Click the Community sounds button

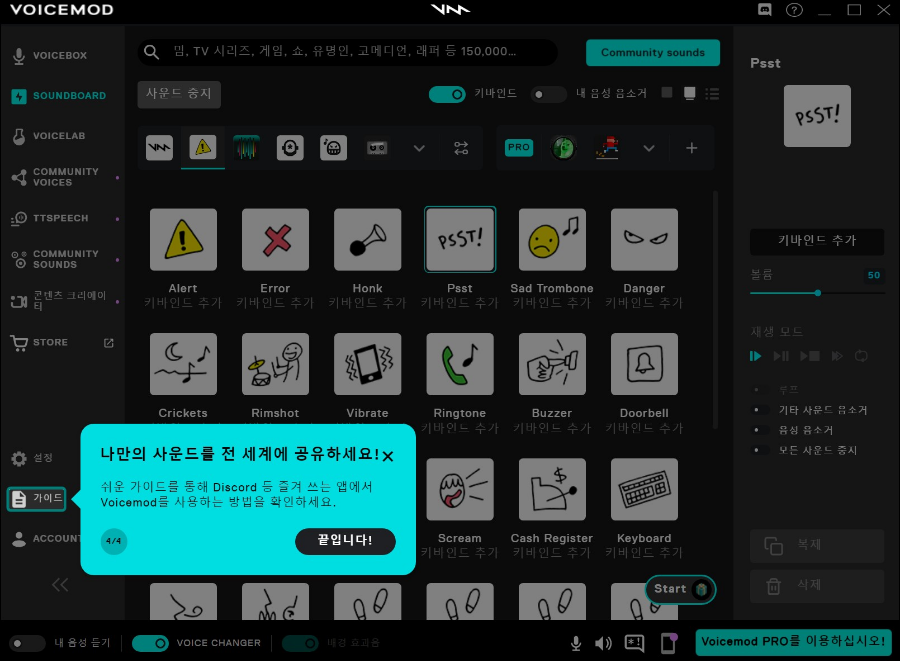tap(653, 53)
